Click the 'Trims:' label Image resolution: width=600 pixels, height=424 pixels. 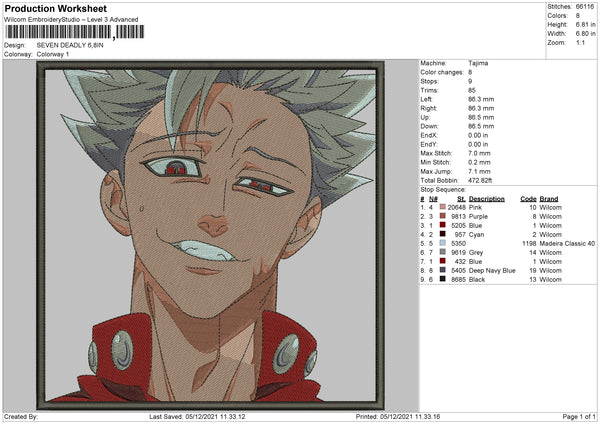click(x=429, y=90)
